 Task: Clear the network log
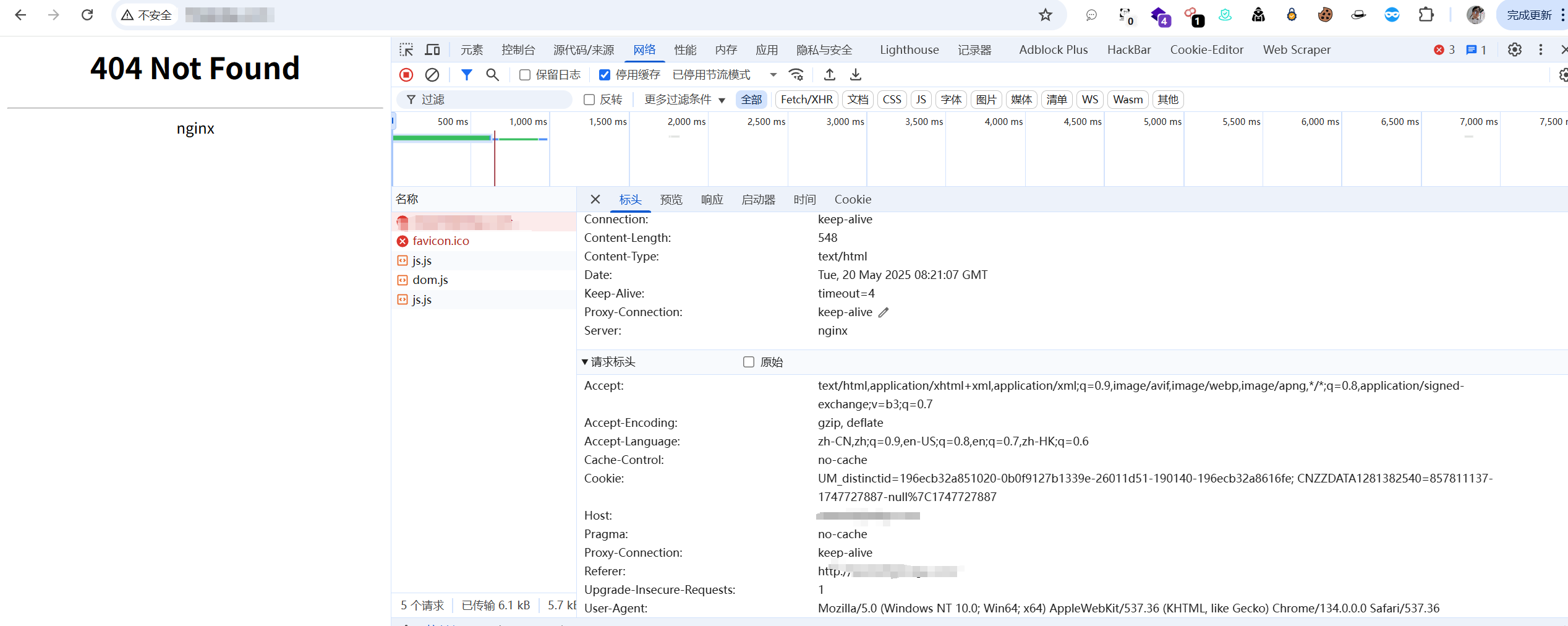[432, 75]
